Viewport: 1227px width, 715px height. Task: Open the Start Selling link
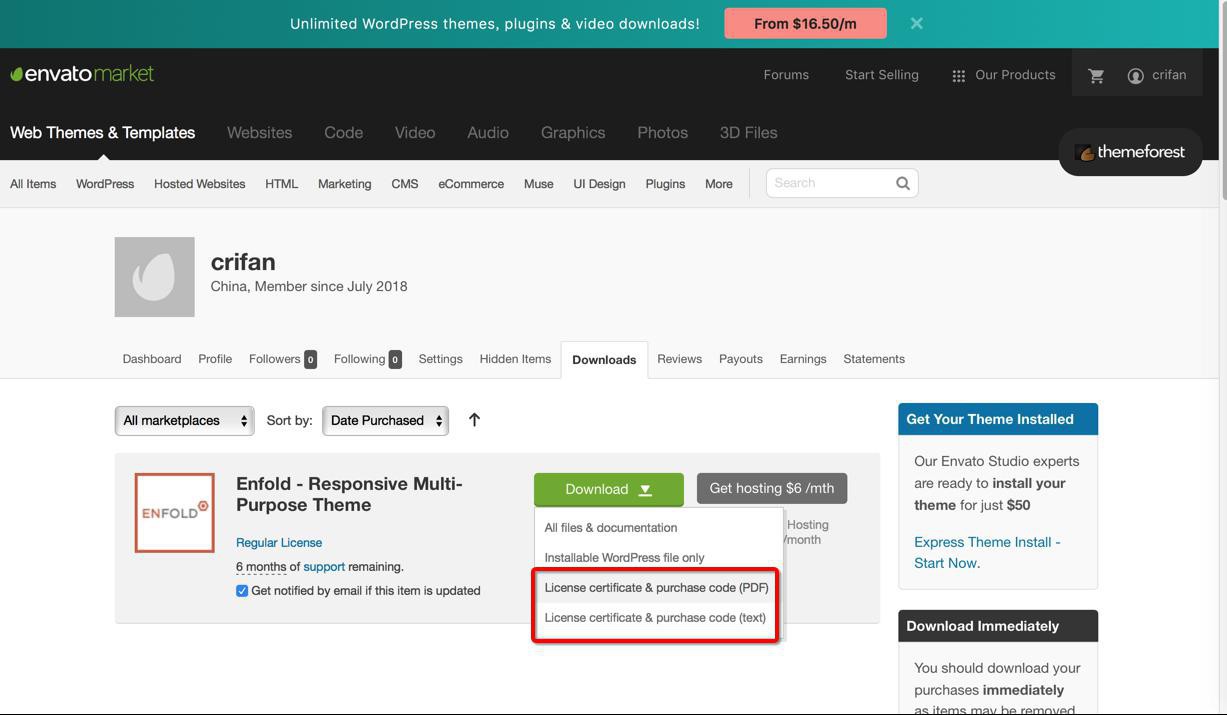click(x=882, y=75)
